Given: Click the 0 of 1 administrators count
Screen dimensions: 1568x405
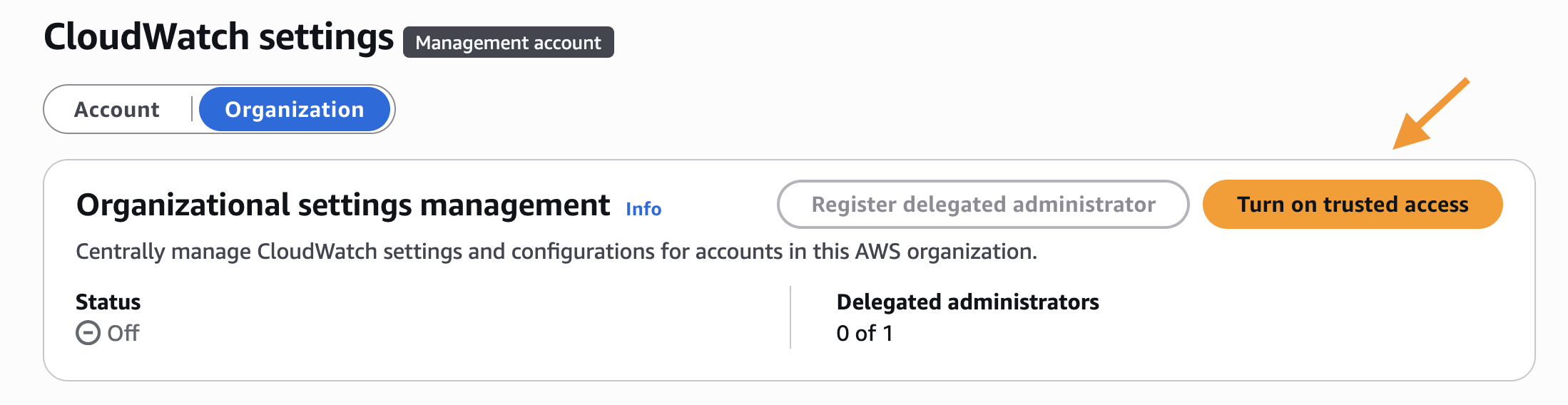Looking at the screenshot, I should (864, 333).
